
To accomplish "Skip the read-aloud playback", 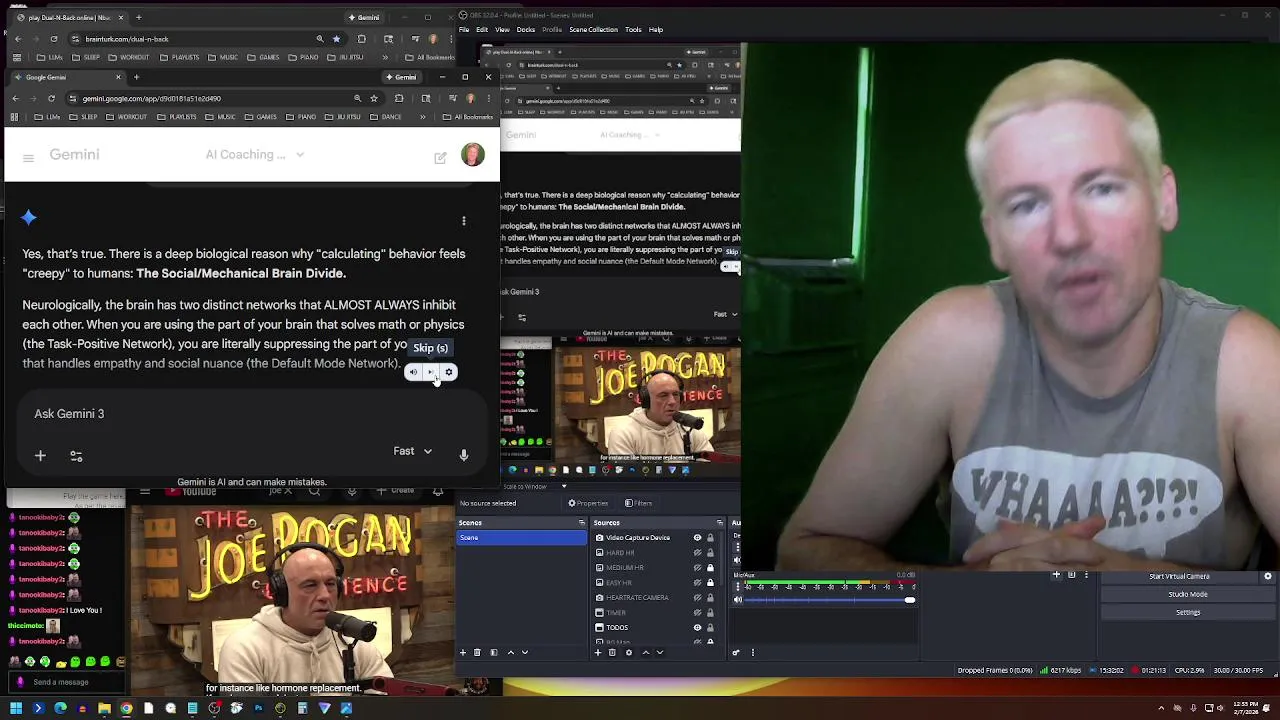I will tap(431, 372).
